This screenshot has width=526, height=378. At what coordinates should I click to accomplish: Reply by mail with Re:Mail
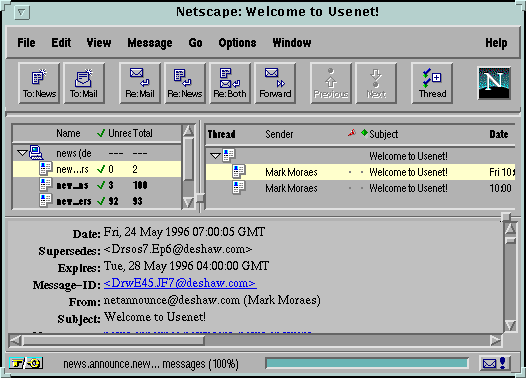(140, 83)
